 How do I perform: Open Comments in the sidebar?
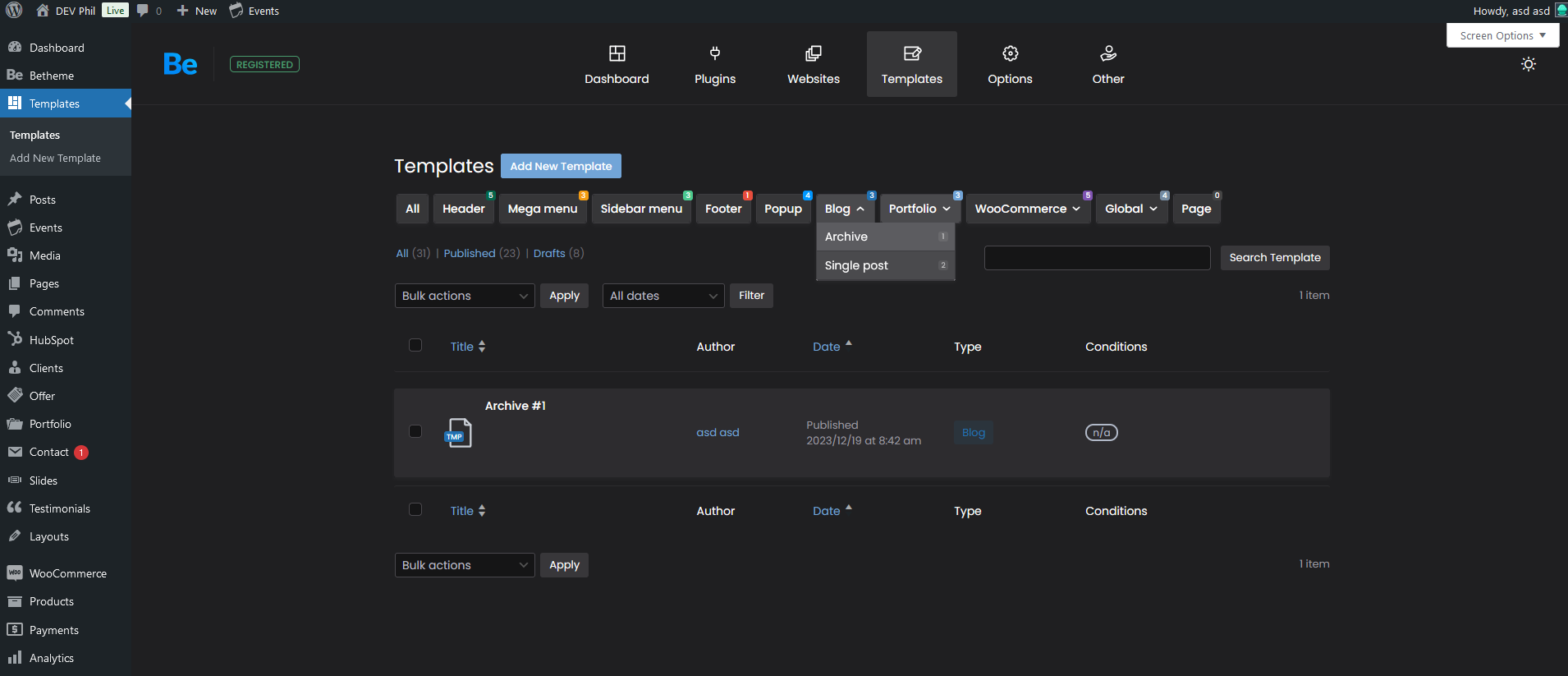pyautogui.click(x=66, y=311)
